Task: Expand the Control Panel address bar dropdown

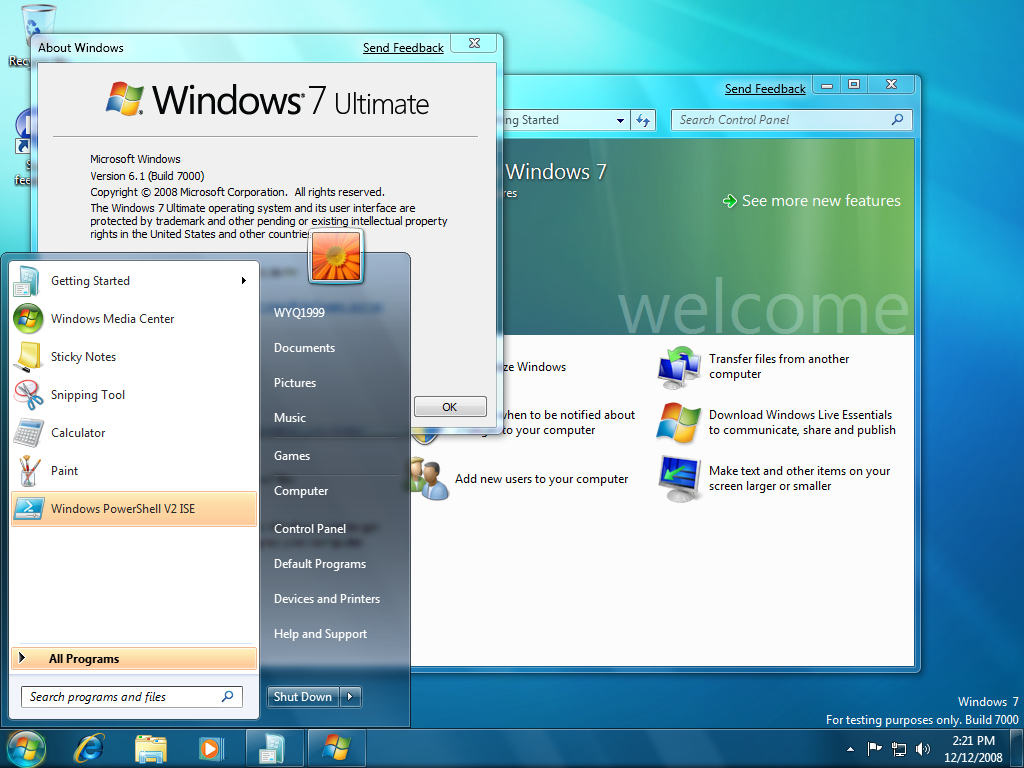Action: (x=621, y=120)
